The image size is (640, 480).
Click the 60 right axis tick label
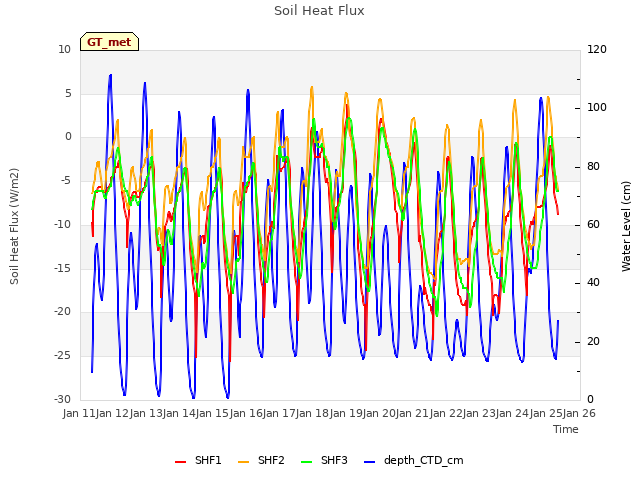593,224
